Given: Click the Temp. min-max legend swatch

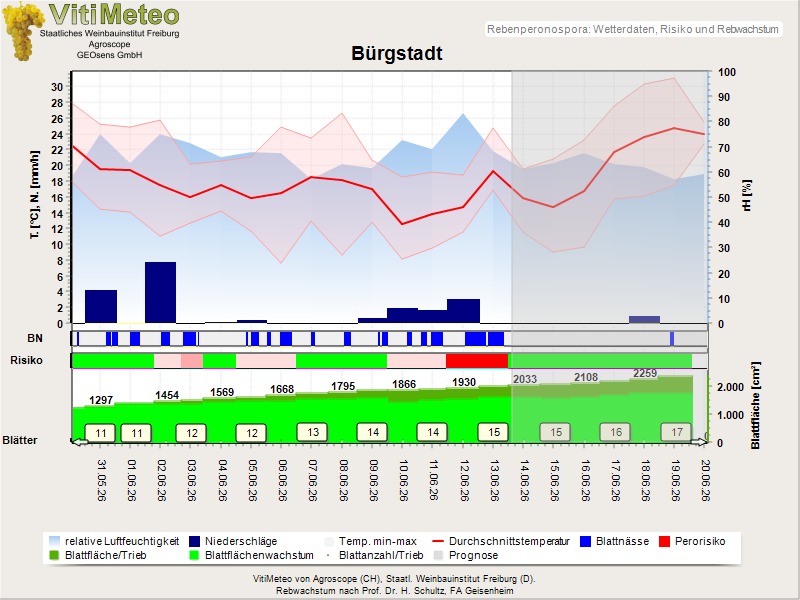Looking at the screenshot, I should (x=329, y=541).
